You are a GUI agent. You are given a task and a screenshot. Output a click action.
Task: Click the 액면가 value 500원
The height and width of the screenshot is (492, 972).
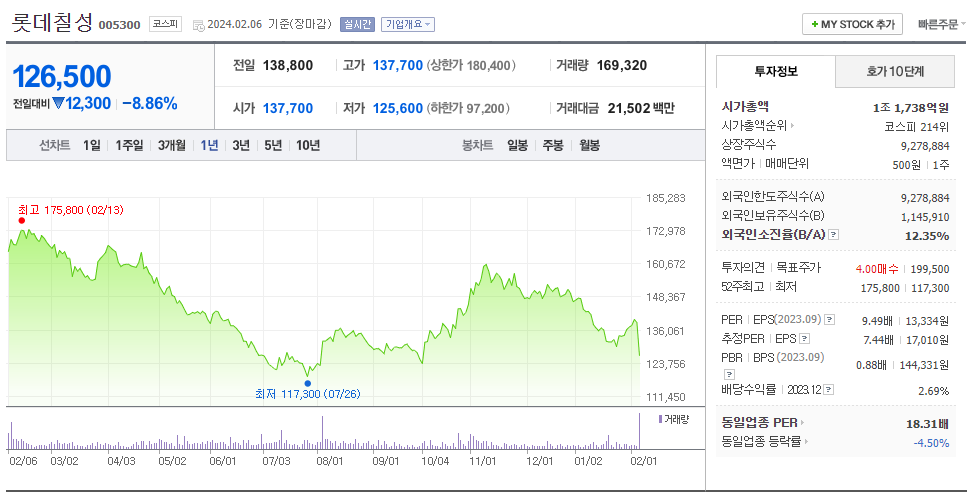click(x=906, y=165)
